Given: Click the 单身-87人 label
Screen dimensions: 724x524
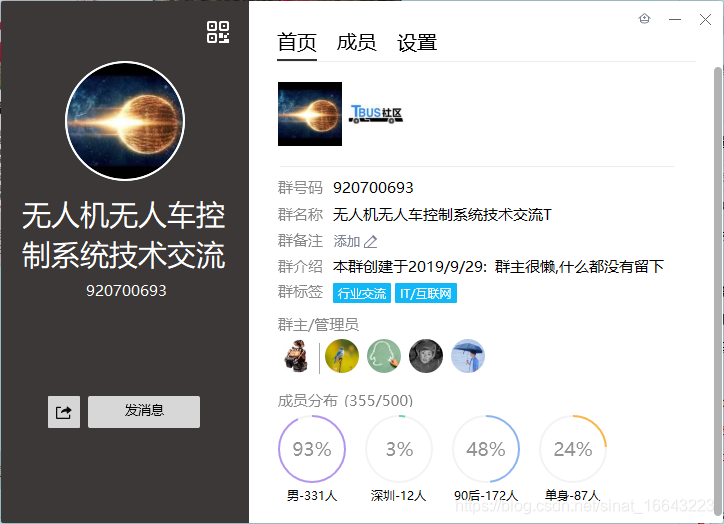Looking at the screenshot, I should click(573, 496).
